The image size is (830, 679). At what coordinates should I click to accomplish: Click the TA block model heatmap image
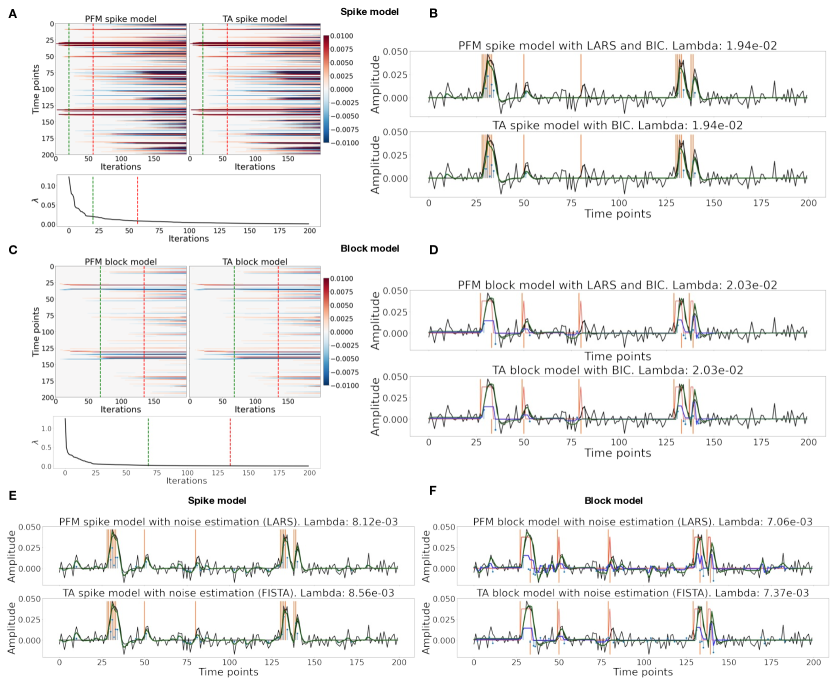255,332
